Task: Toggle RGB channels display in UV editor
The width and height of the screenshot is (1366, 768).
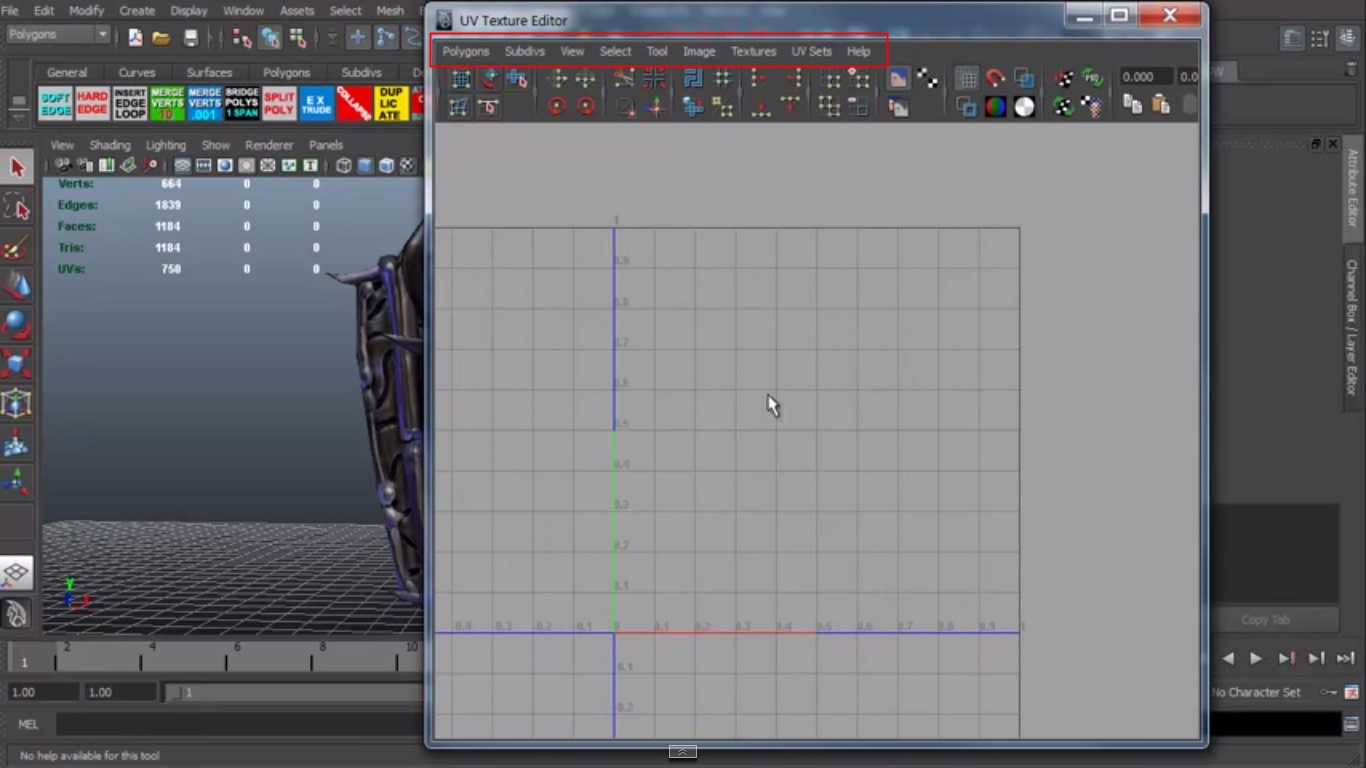Action: click(995, 107)
